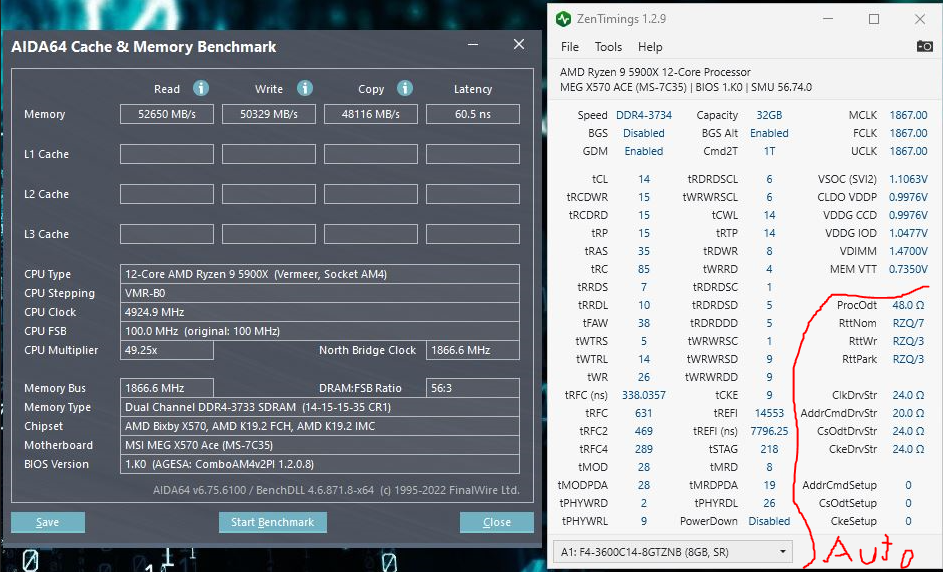Click the VSOC (SVI2) value 1.1063V
Screen dimensions: 943x572
908,179
